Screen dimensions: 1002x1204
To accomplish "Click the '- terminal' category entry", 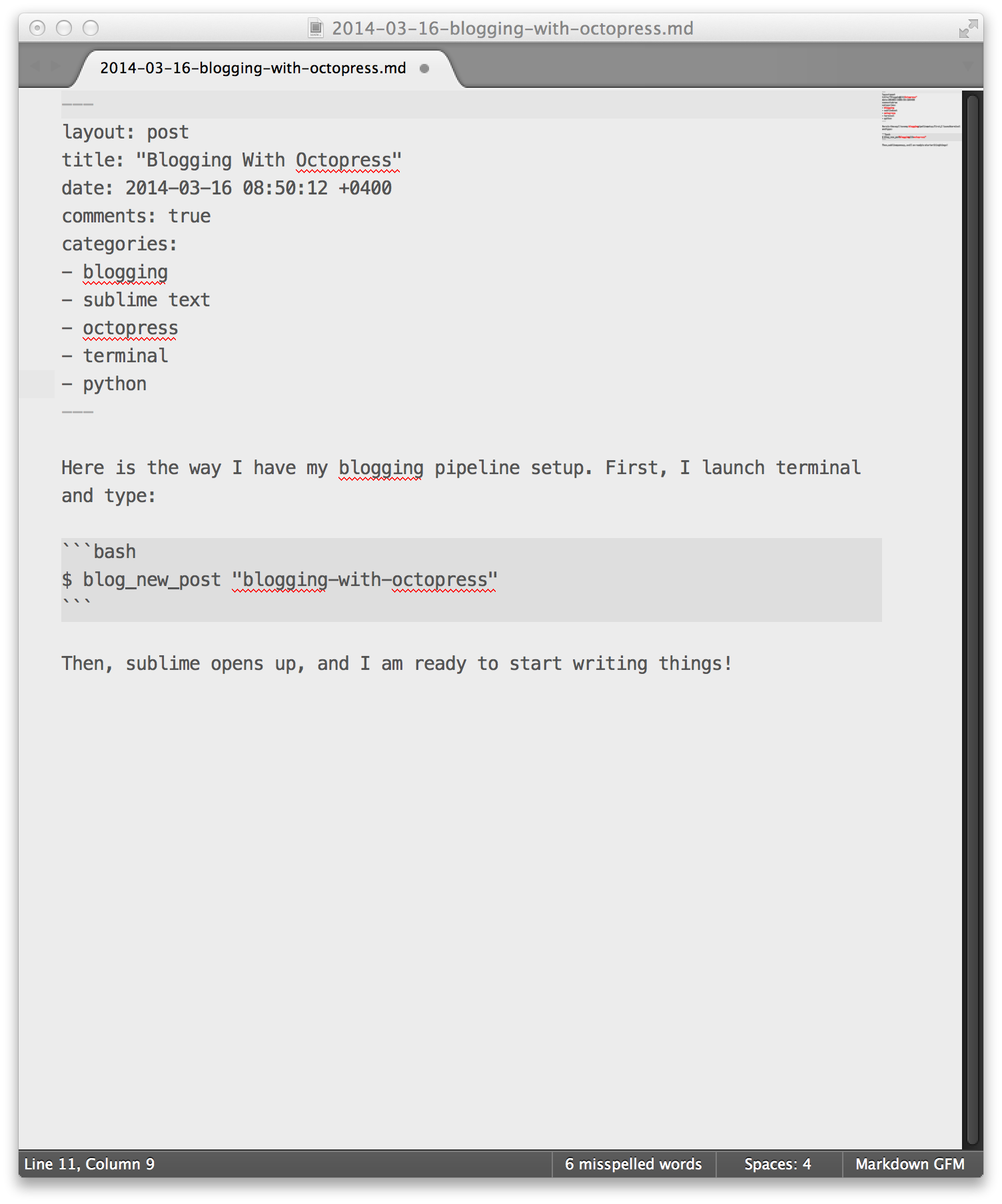I will coord(115,356).
